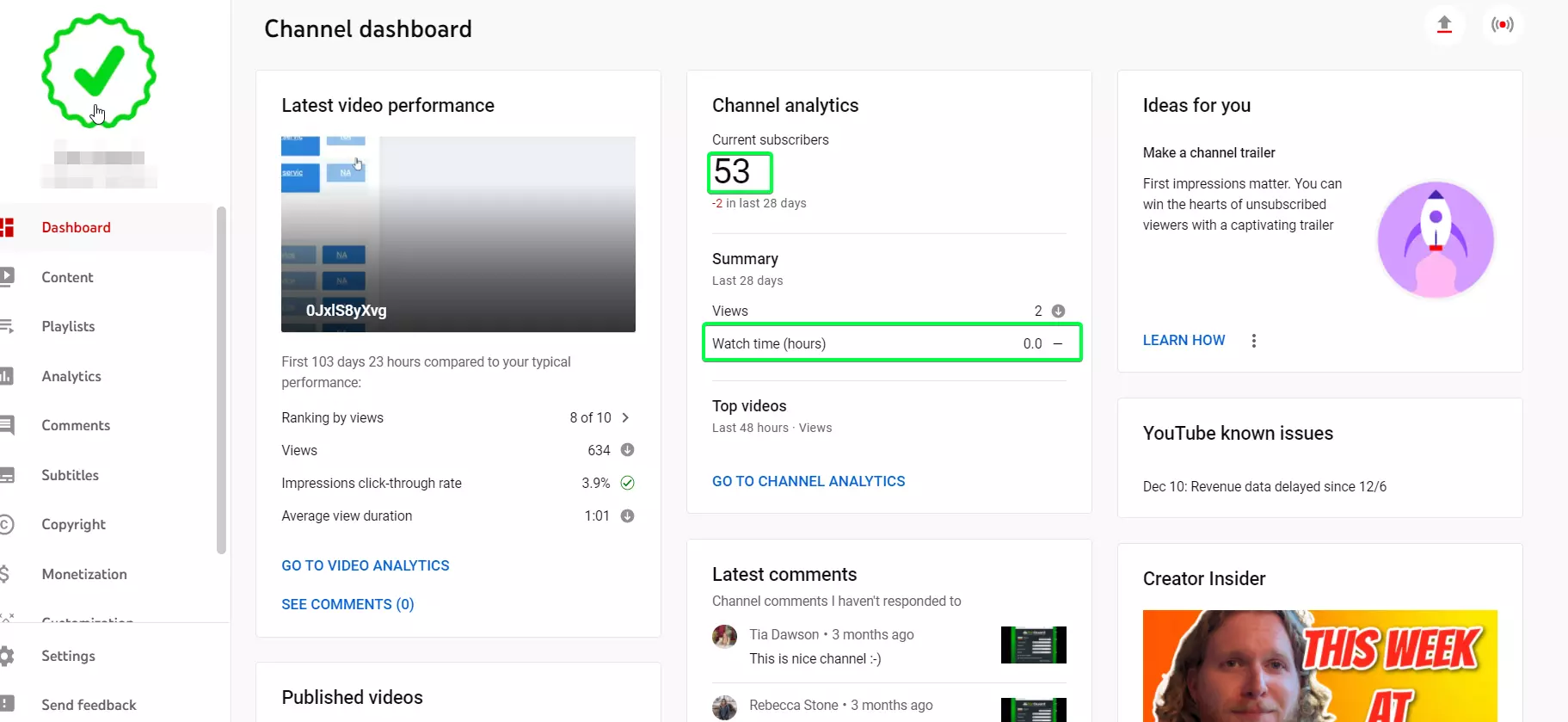Open three-dot options menu beside Learn How
Screen dimensions: 1568x722
click(x=1253, y=341)
